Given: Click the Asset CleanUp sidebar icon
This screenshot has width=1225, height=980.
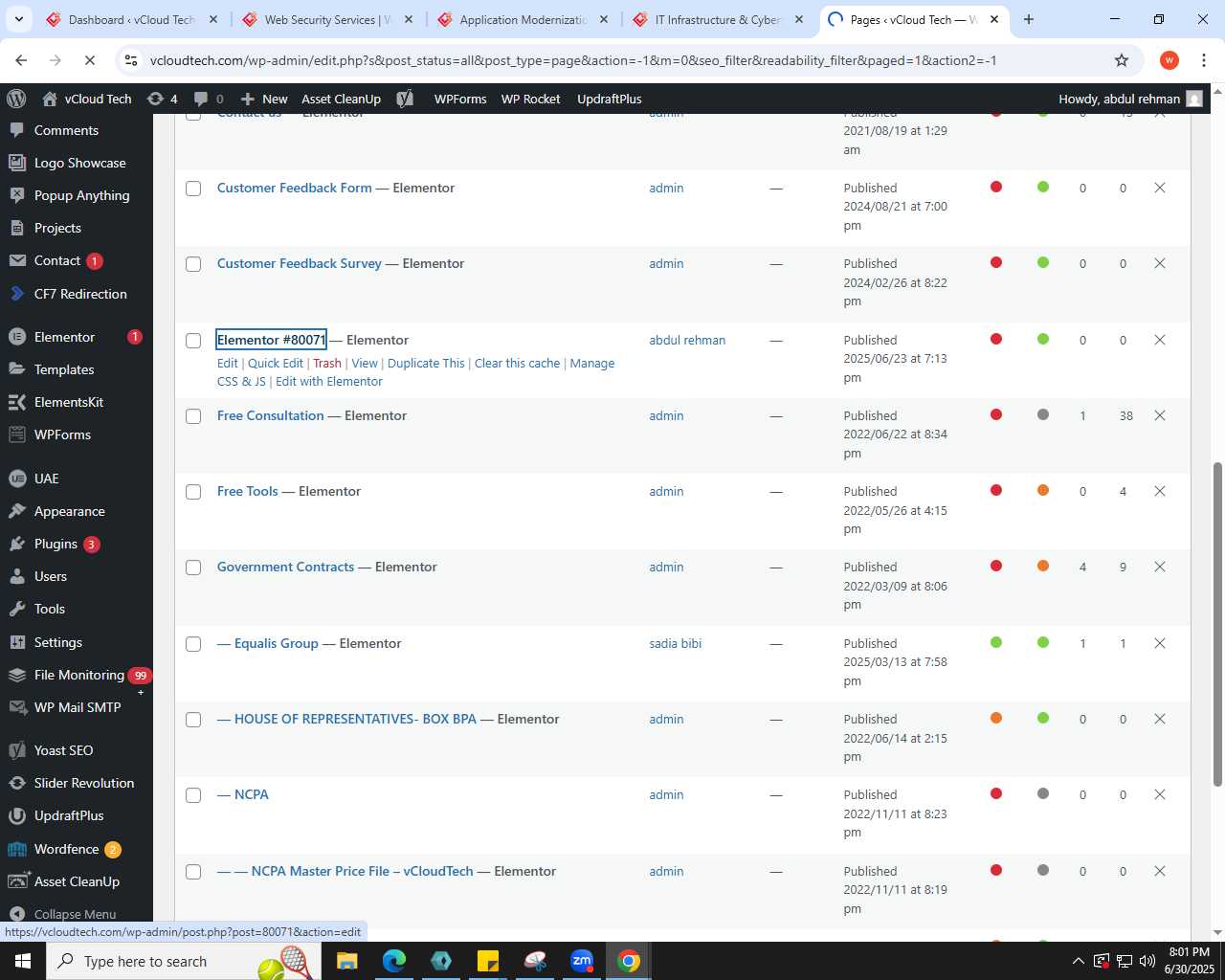Looking at the screenshot, I should pyautogui.click(x=17, y=881).
